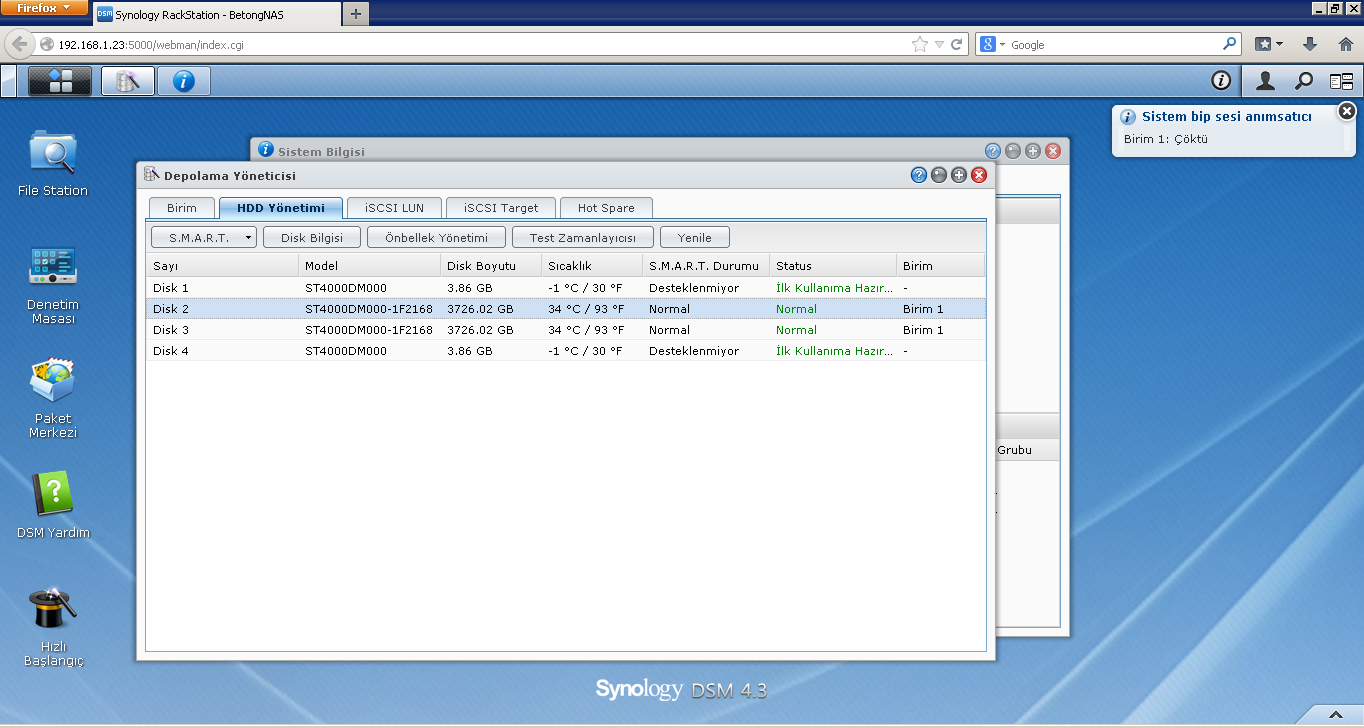This screenshot has width=1364, height=728.
Task: Open the Hot Spare tab
Action: tap(606, 208)
